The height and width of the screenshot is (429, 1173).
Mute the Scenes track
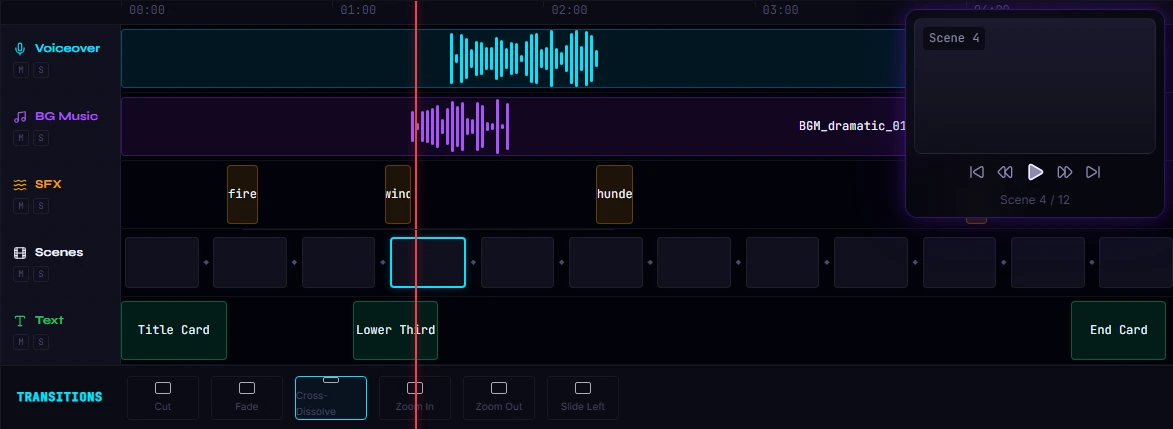[21, 274]
